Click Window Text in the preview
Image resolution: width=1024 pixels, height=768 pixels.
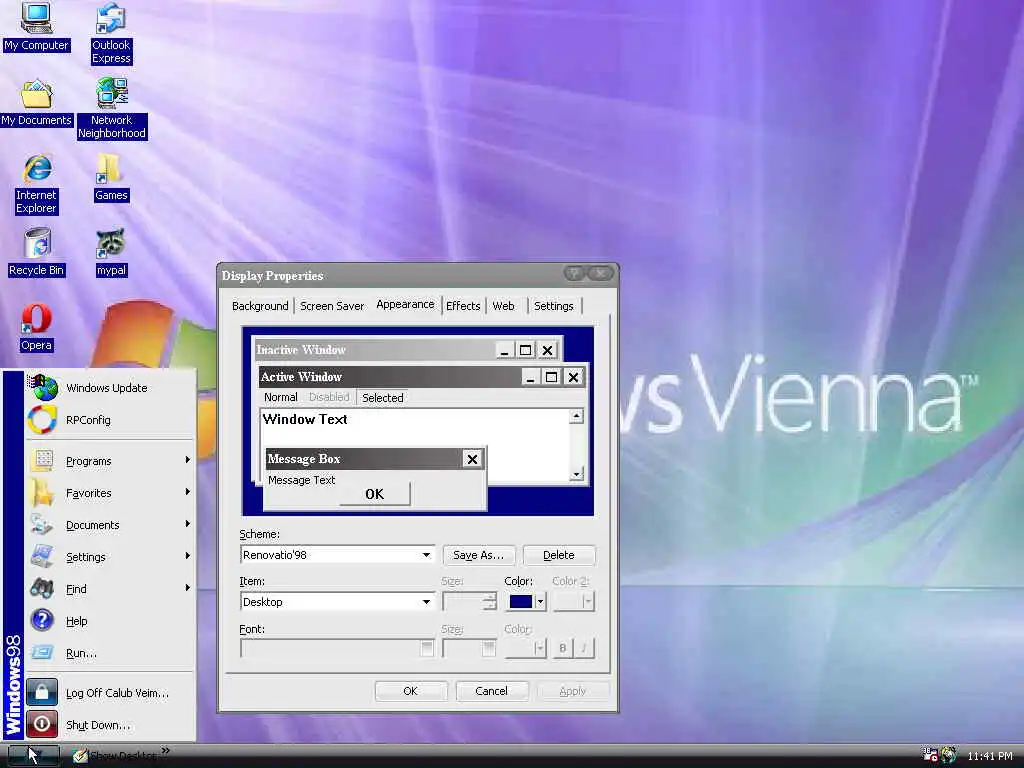coord(305,419)
